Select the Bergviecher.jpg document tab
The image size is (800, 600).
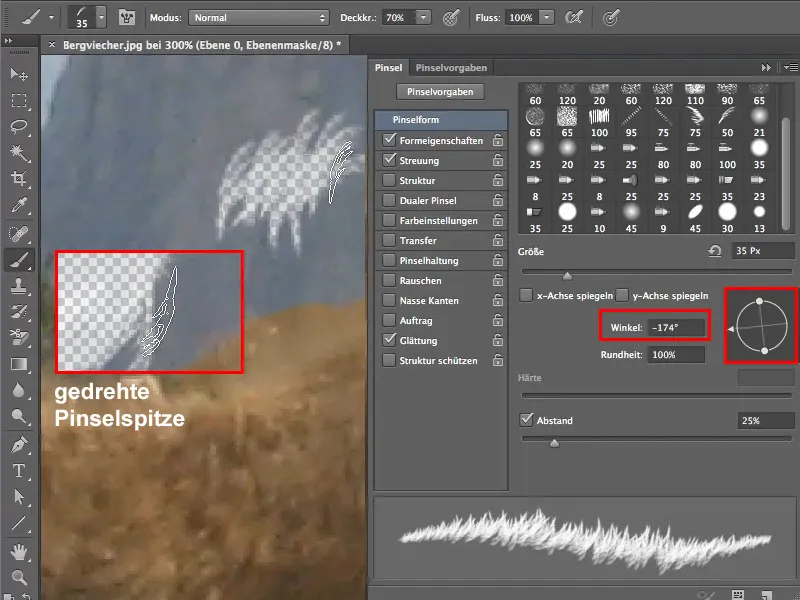(202, 45)
